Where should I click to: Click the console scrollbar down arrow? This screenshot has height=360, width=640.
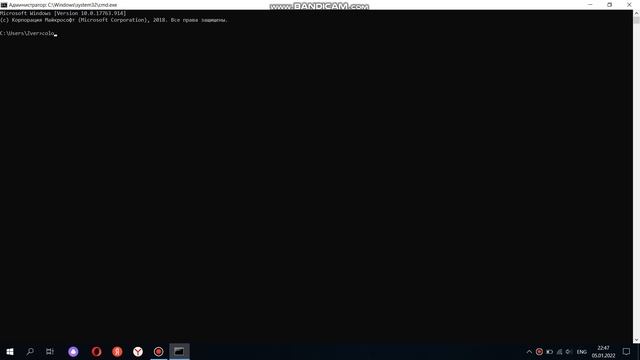[x=636, y=340]
